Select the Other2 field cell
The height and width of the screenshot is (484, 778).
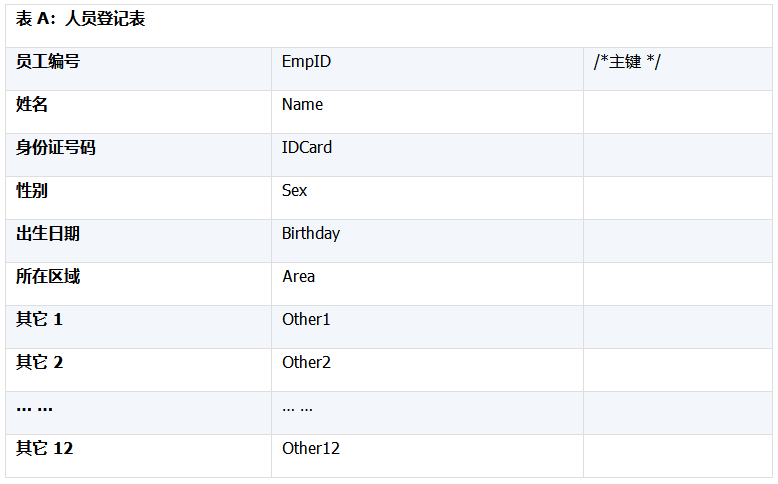point(306,363)
